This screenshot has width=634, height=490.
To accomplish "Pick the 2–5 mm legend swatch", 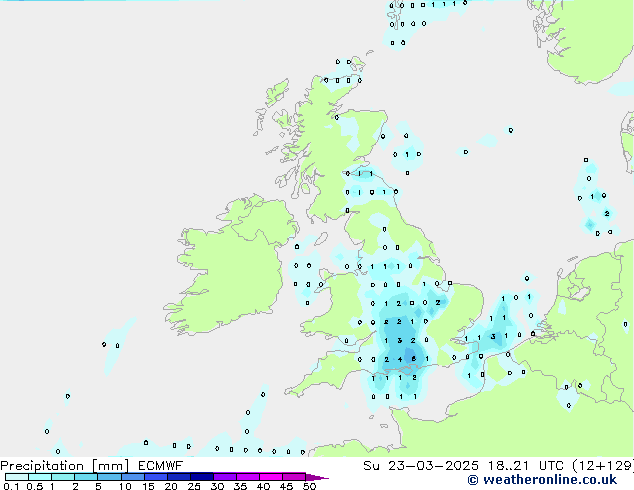I will point(86,477).
